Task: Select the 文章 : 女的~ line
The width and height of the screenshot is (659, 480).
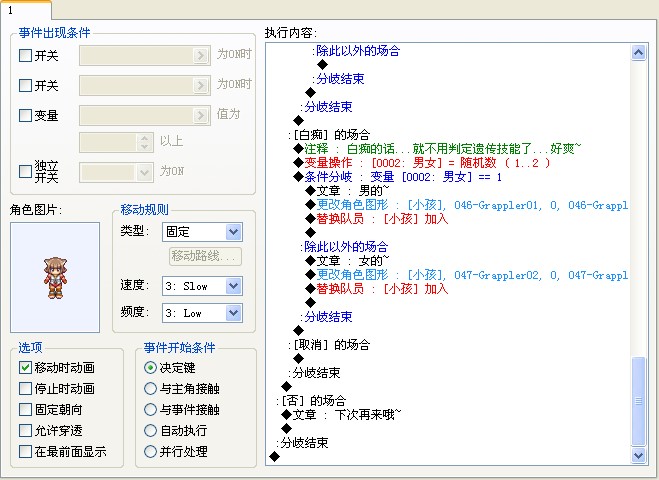Action: click(347, 261)
